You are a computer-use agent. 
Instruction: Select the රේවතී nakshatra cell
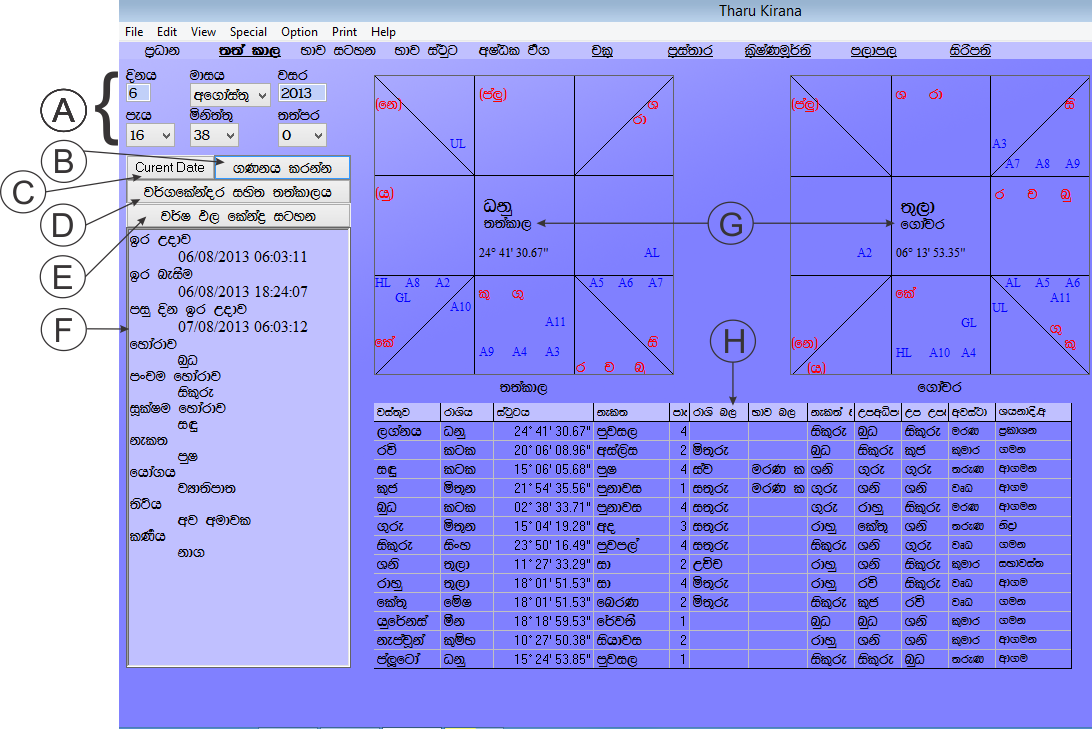(x=632, y=621)
